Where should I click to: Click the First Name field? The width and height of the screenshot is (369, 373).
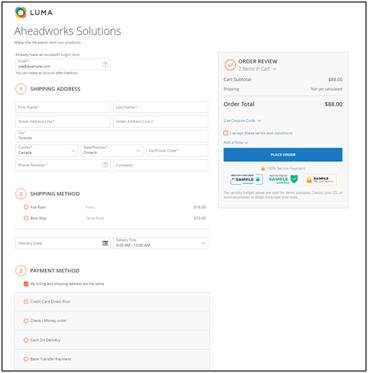pyautogui.click(x=63, y=107)
